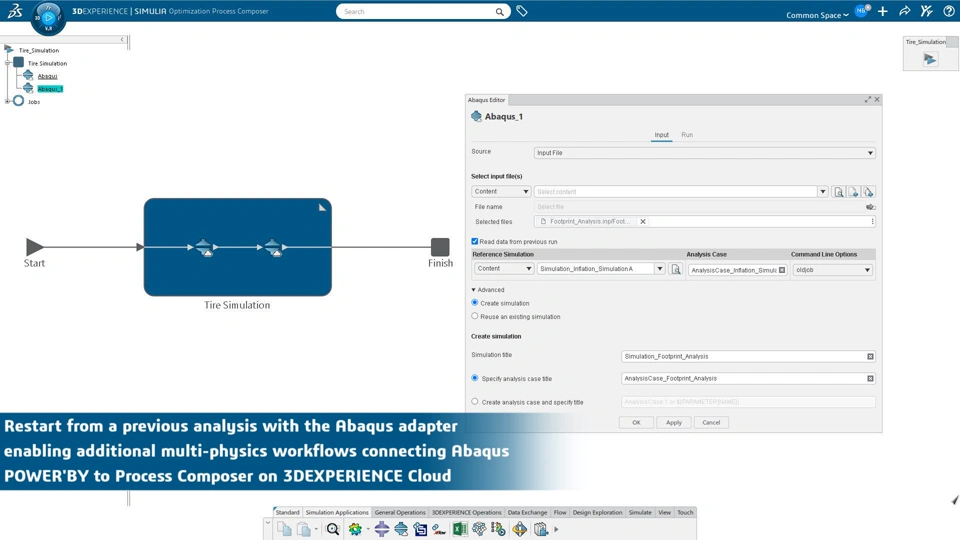The height and width of the screenshot is (540, 960).
Task: Switch to the Run tab
Action: (x=687, y=135)
